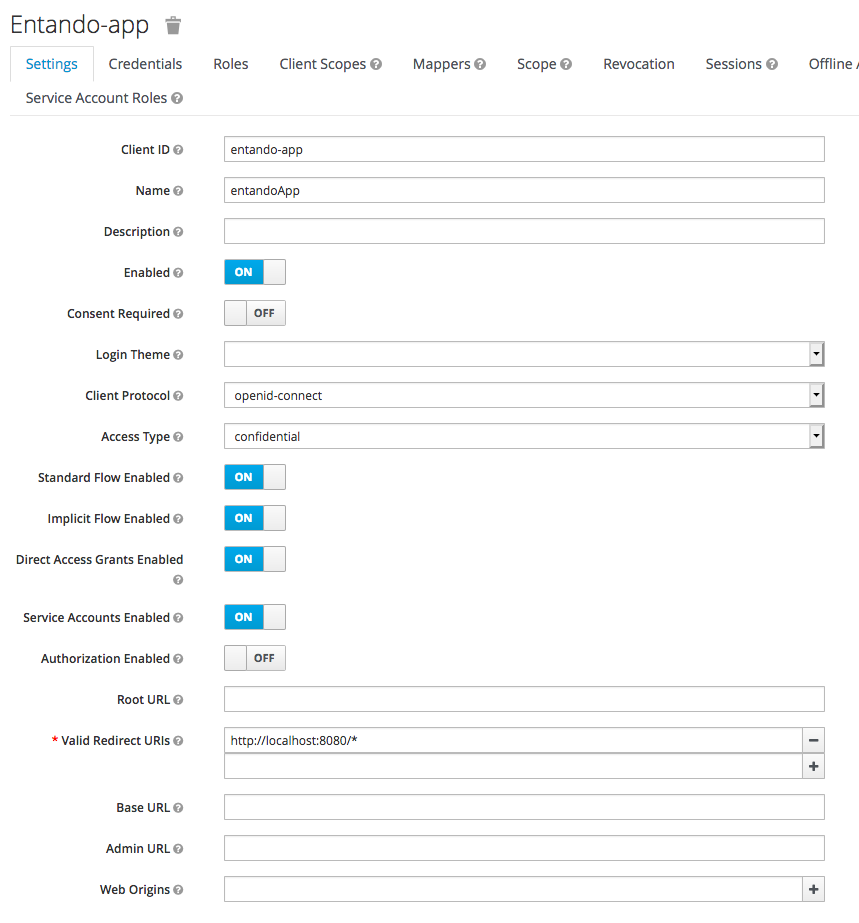Click the empty Description input field
Image resolution: width=859 pixels, height=923 pixels.
[524, 231]
